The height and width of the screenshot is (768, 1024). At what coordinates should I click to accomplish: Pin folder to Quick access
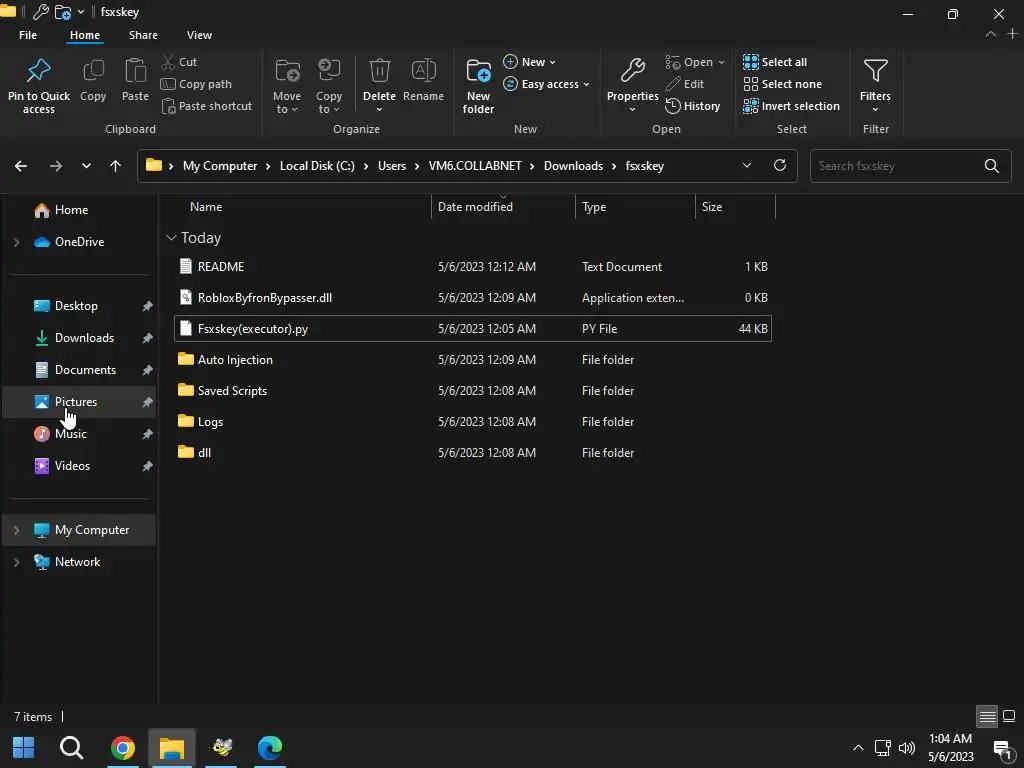click(x=39, y=86)
